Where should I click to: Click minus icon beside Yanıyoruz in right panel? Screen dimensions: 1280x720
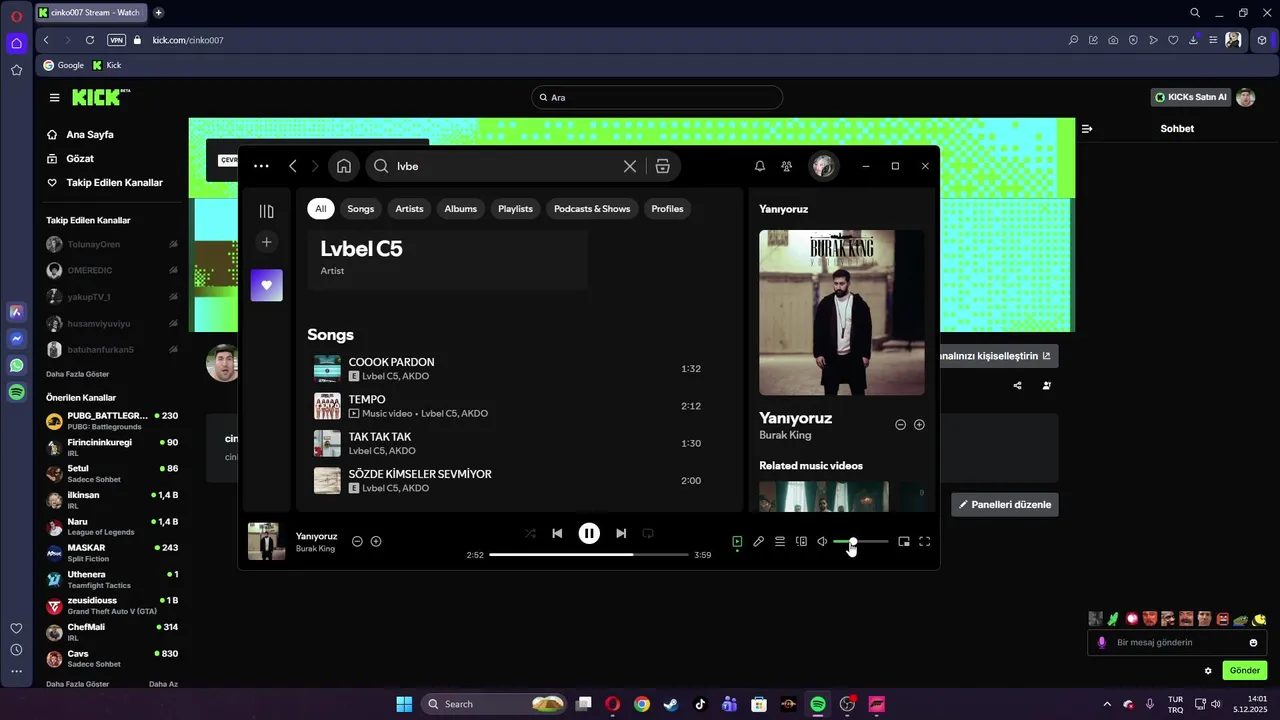[x=900, y=424]
